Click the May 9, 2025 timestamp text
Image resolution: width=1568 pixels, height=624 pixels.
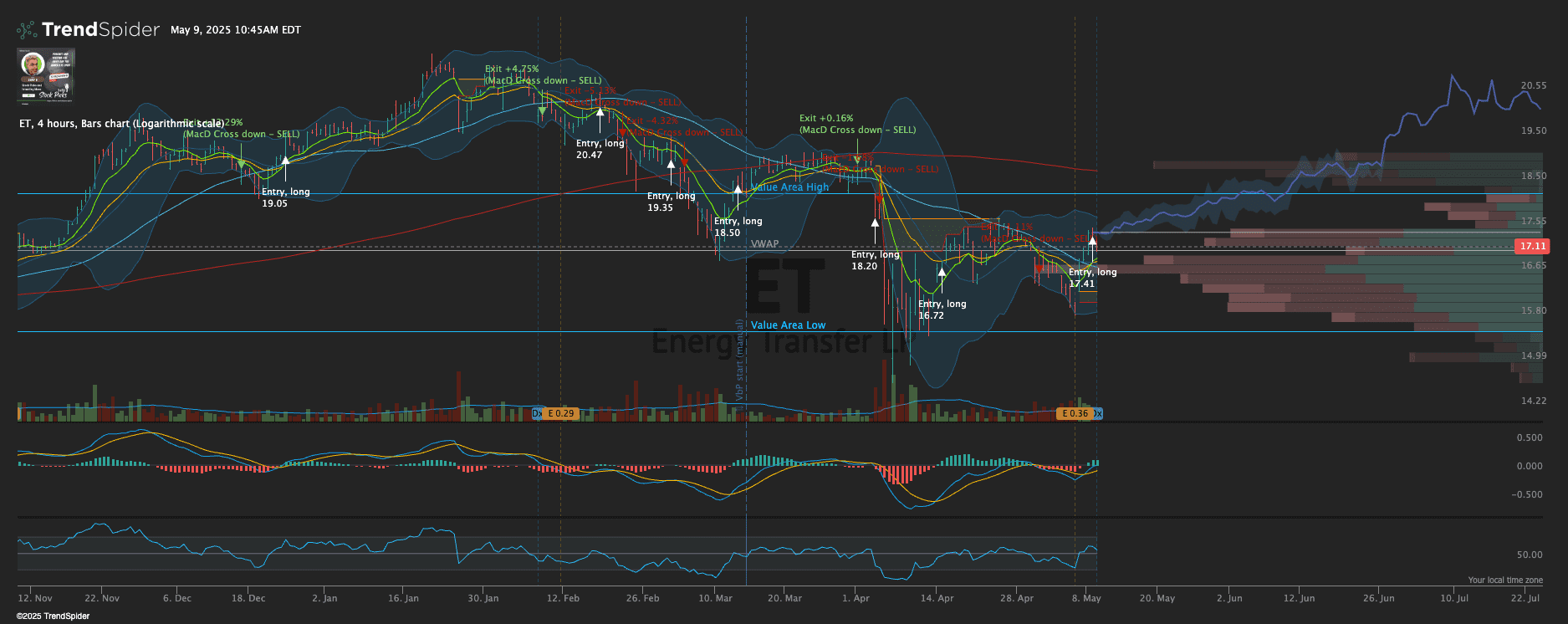[x=235, y=30]
